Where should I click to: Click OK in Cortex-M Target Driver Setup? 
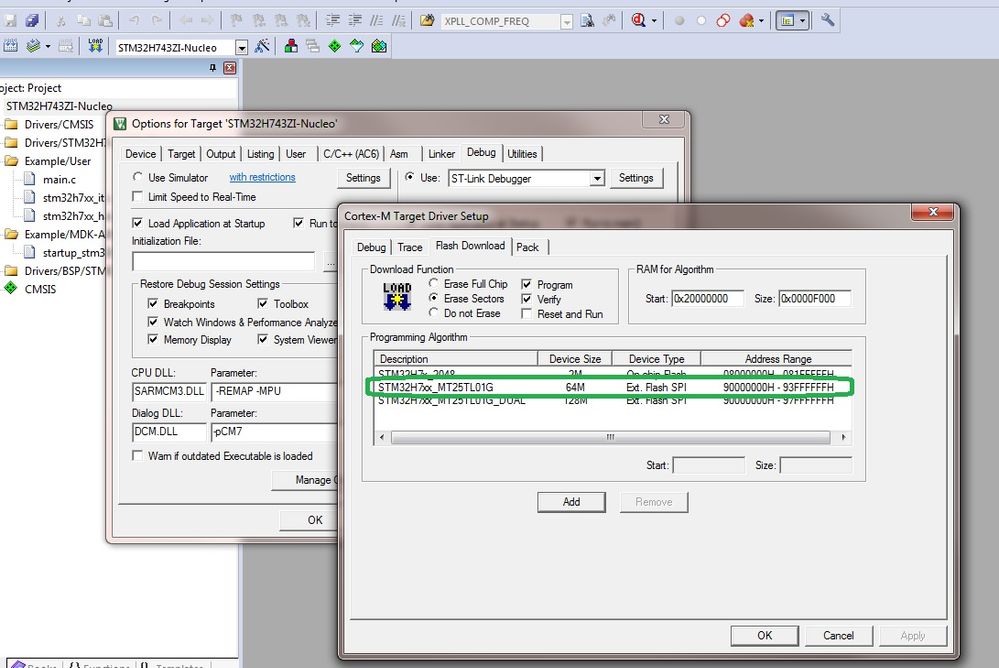coord(765,635)
